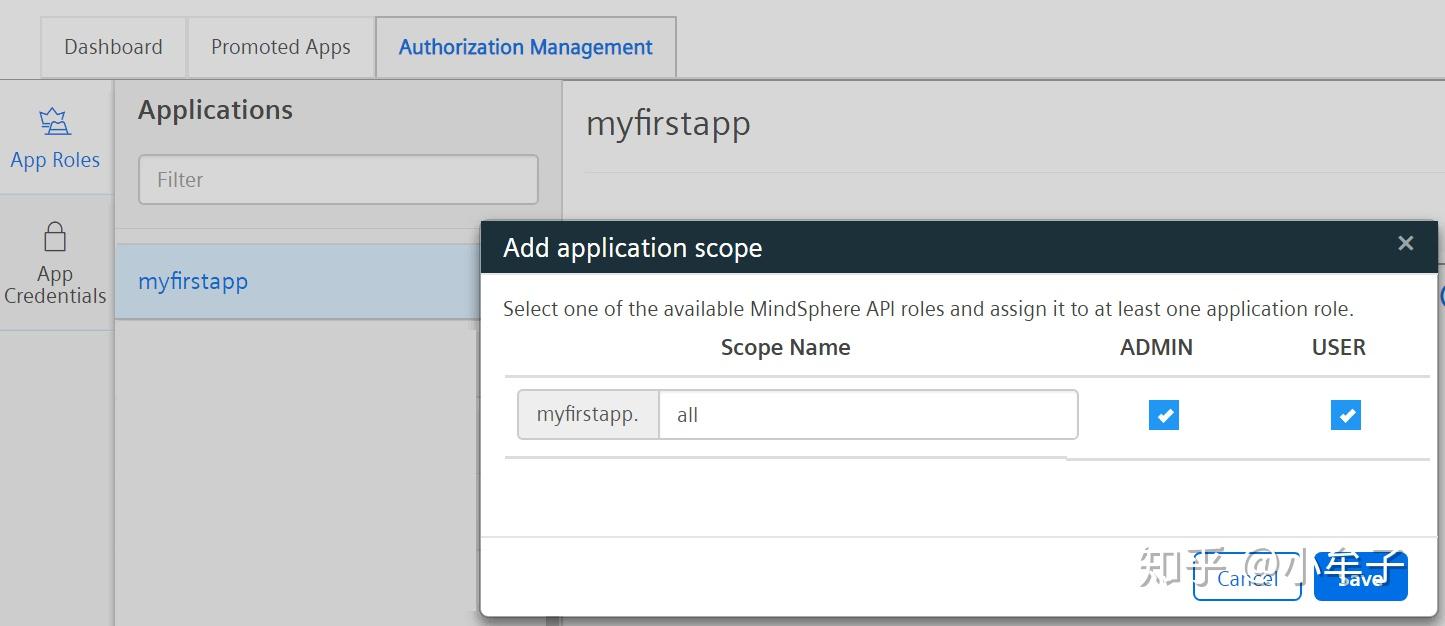The height and width of the screenshot is (626, 1445).
Task: Switch to the Dashboard tab
Action: pos(113,47)
